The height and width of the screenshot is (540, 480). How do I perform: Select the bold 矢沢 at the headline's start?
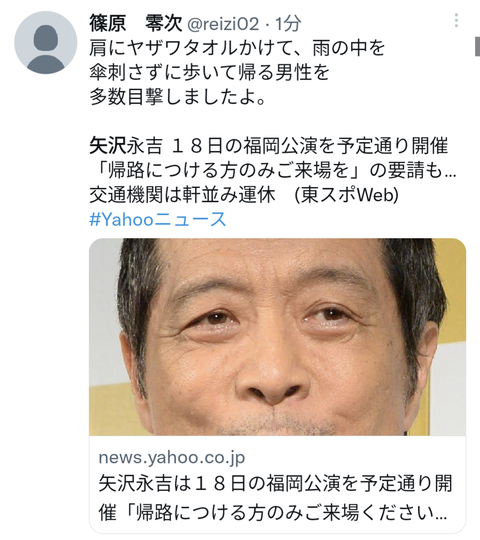(108, 146)
